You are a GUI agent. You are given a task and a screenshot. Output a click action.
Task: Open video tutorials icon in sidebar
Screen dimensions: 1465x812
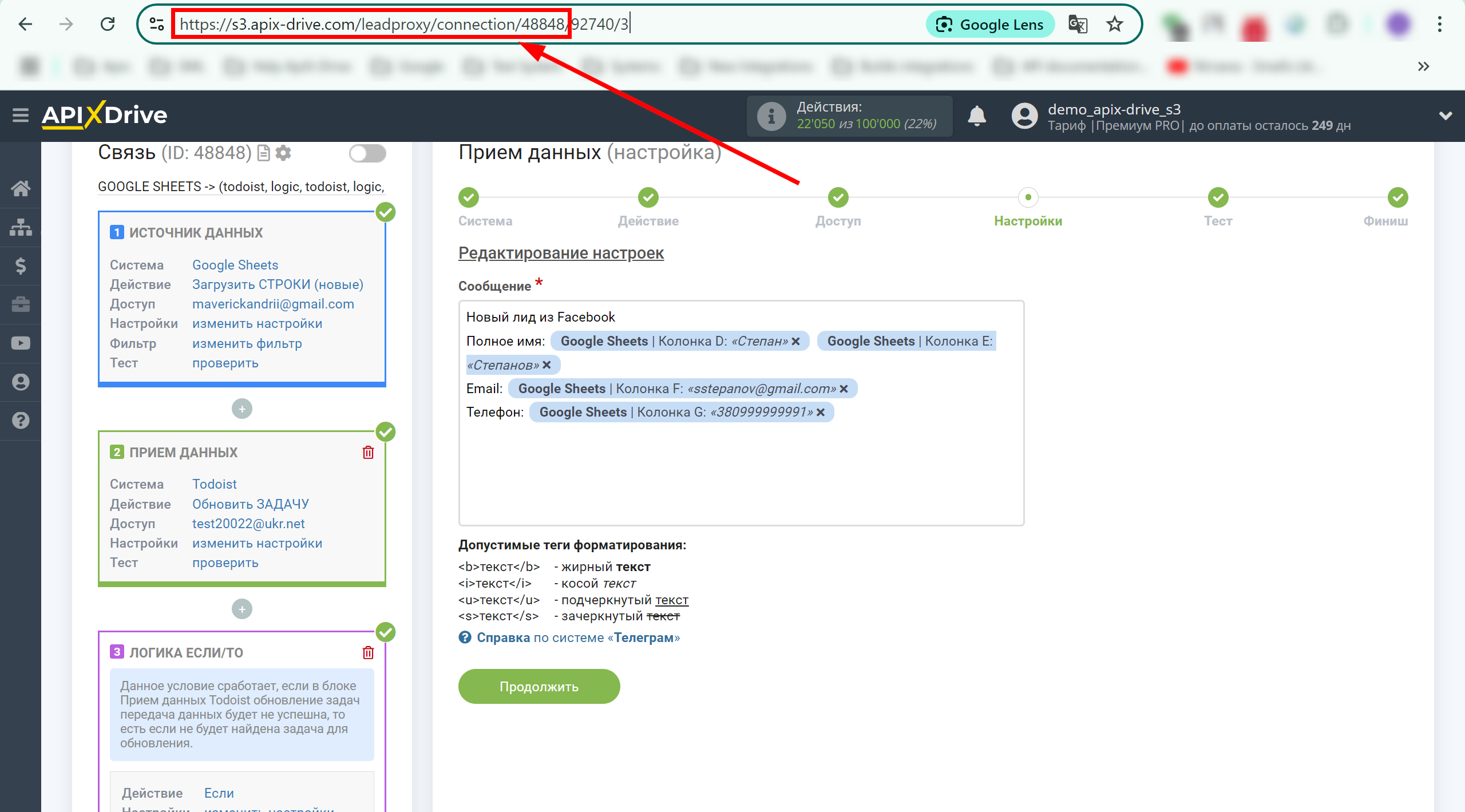(x=21, y=343)
